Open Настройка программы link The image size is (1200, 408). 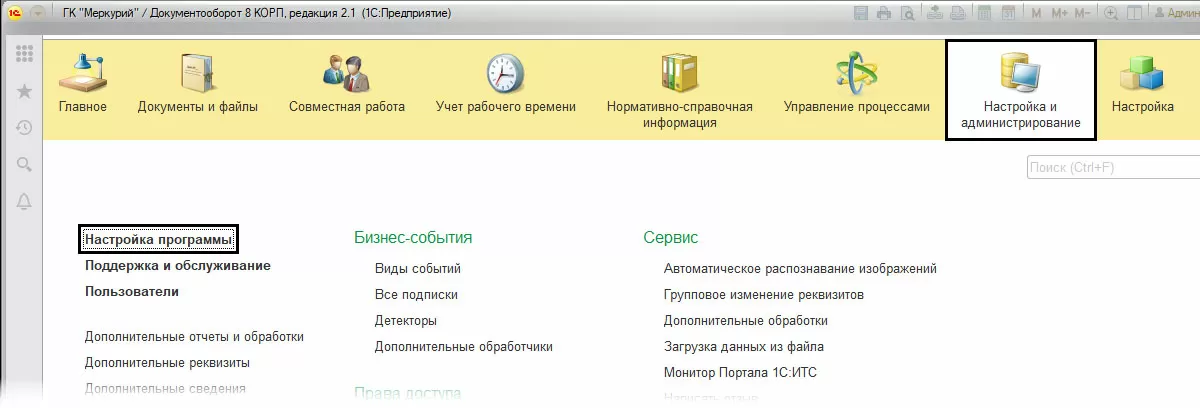pos(159,240)
